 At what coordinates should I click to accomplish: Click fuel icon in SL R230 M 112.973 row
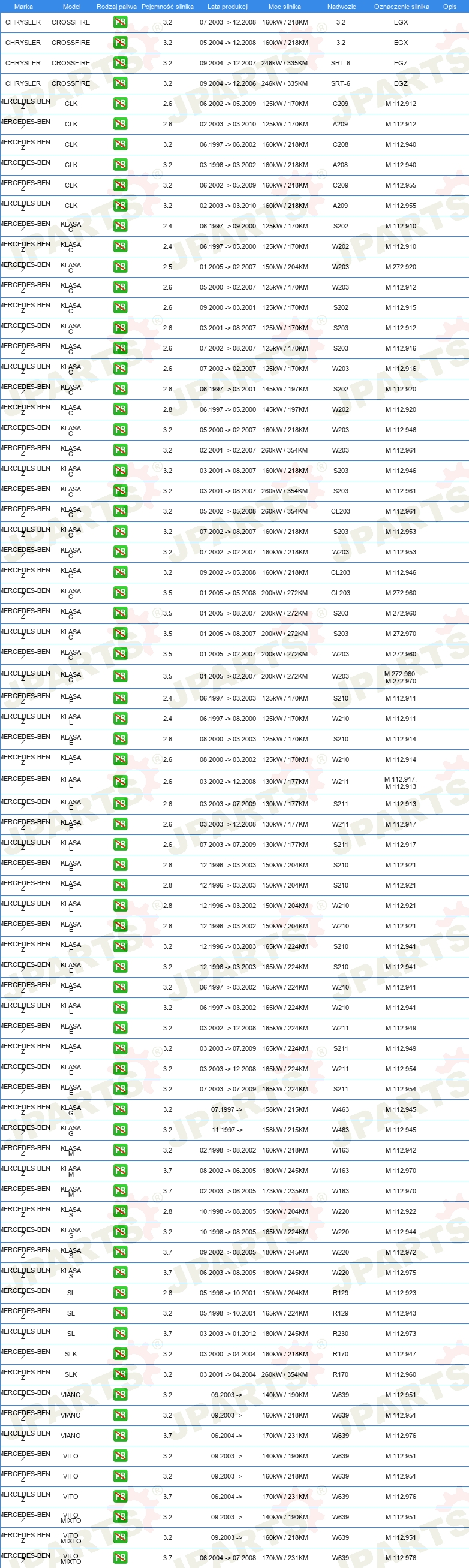120,1334
